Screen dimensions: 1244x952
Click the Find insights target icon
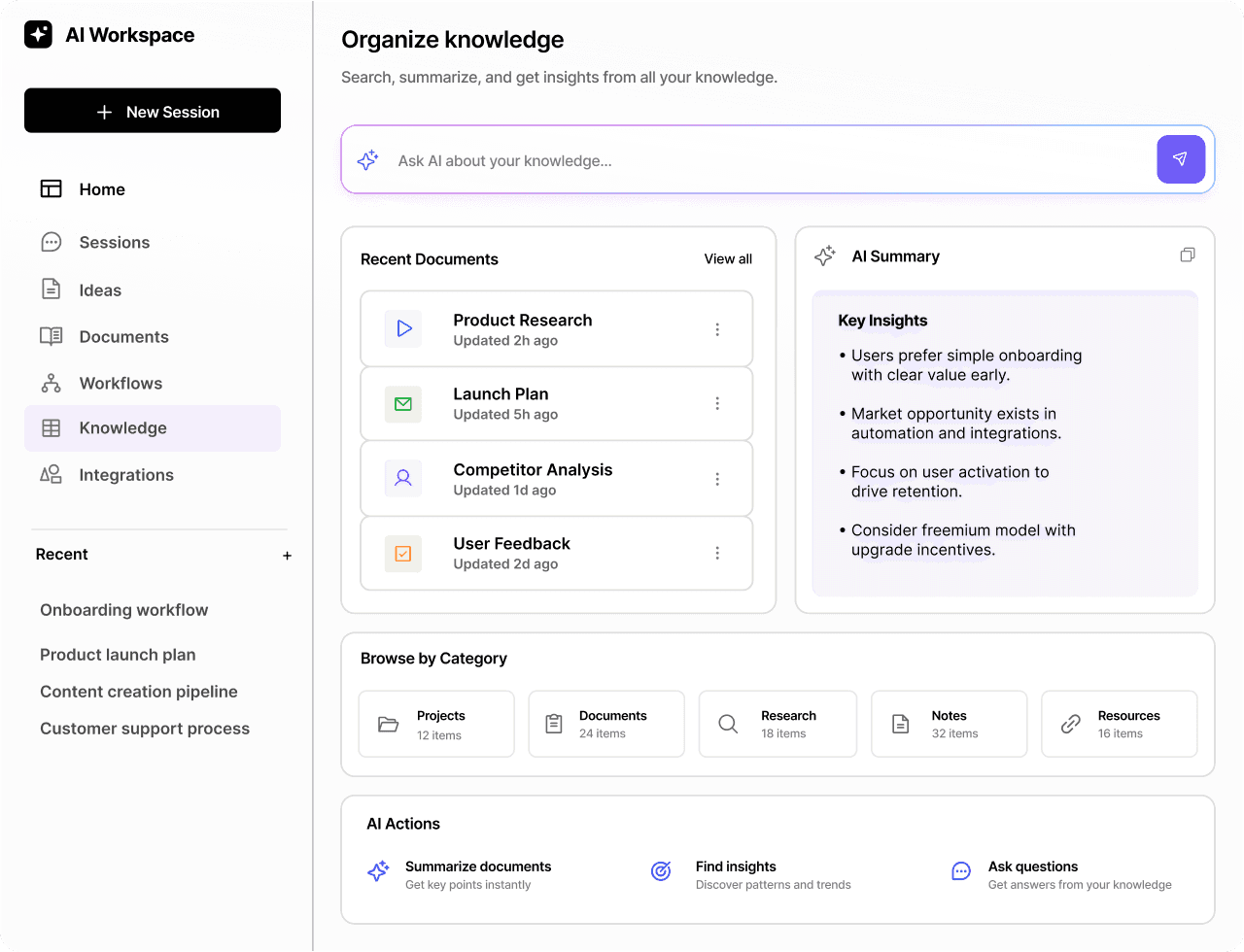[x=661, y=870]
